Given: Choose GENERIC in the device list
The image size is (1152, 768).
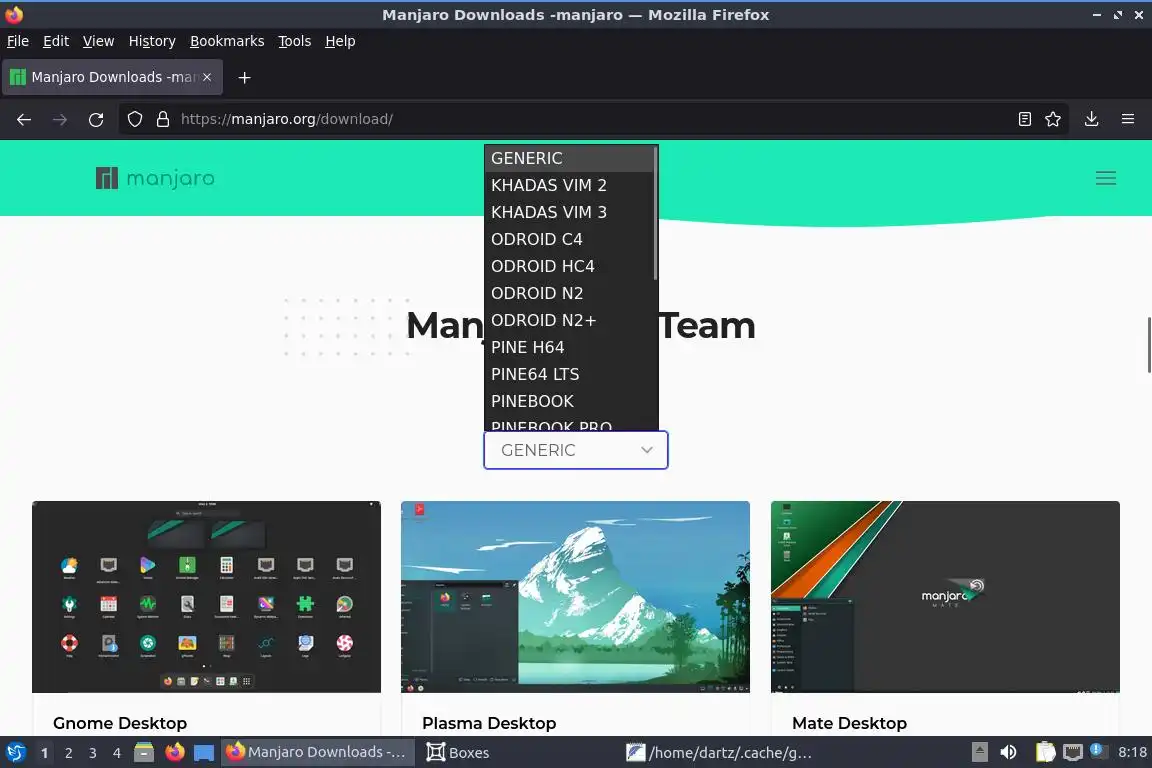Looking at the screenshot, I should [569, 158].
